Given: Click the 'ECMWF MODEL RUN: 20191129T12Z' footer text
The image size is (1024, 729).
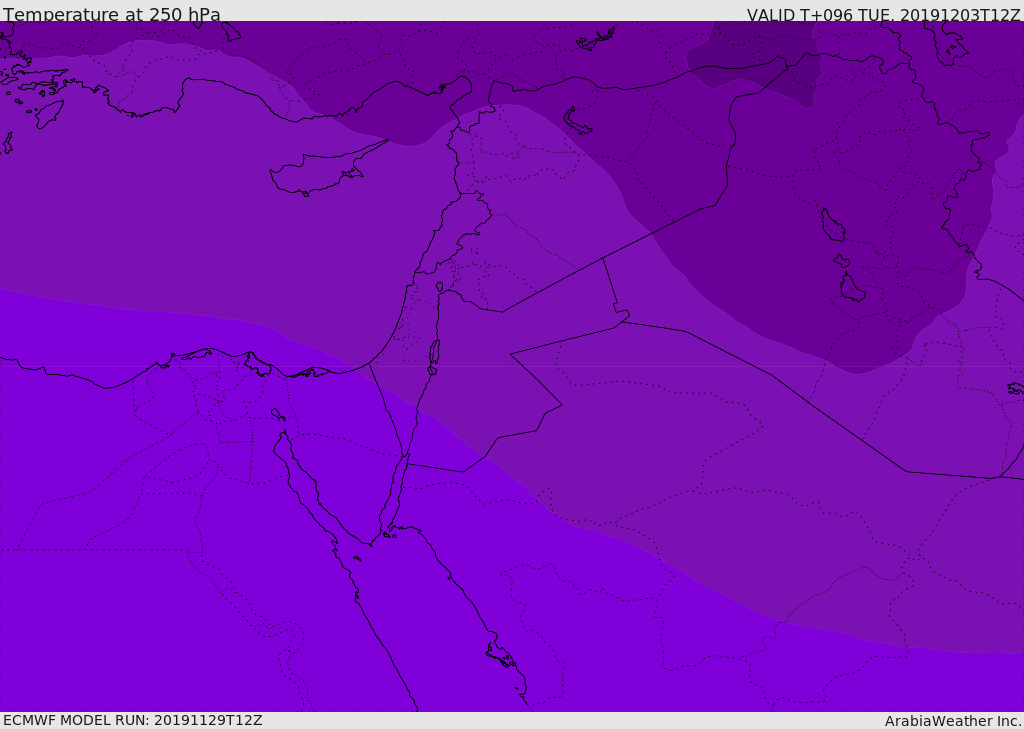Looking at the screenshot, I should coord(133,720).
